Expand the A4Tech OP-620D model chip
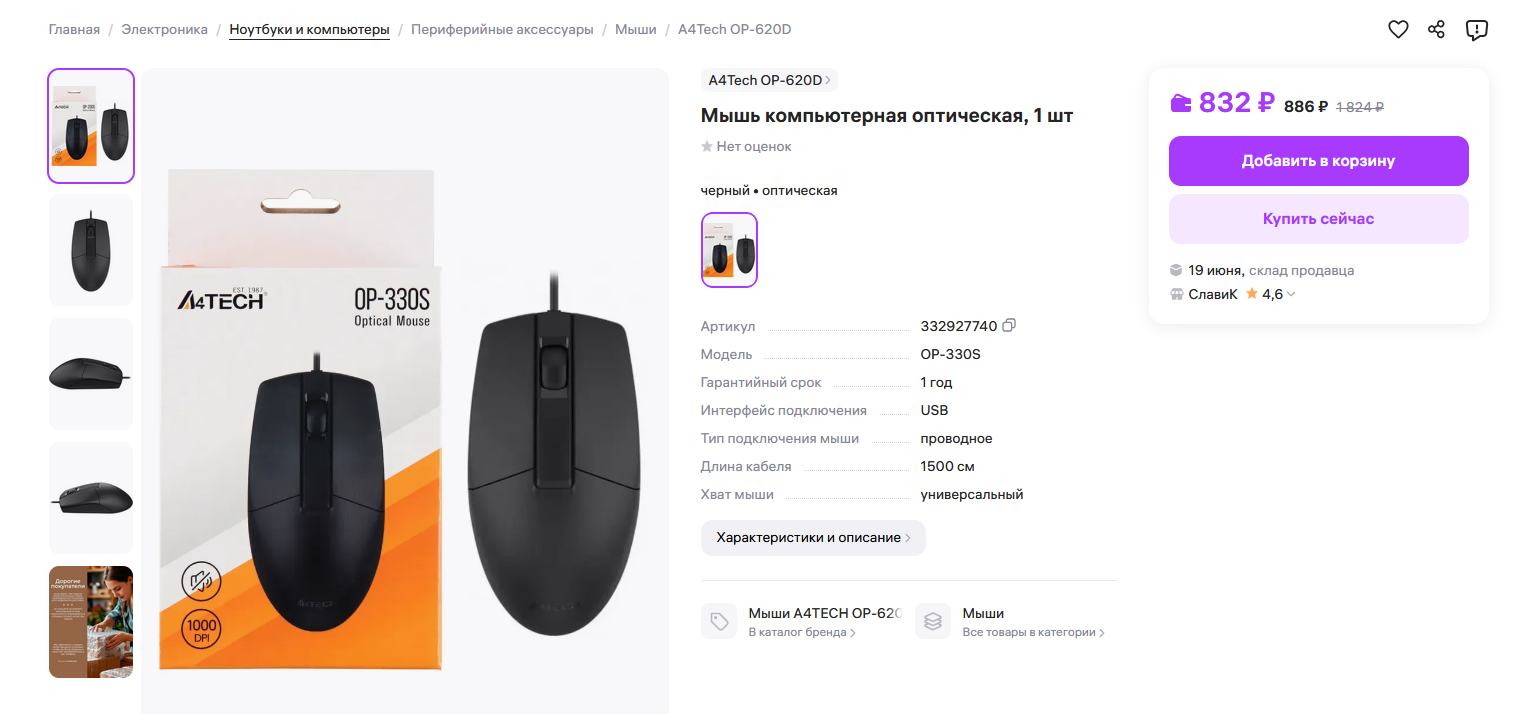The height and width of the screenshot is (714, 1528). (x=769, y=80)
